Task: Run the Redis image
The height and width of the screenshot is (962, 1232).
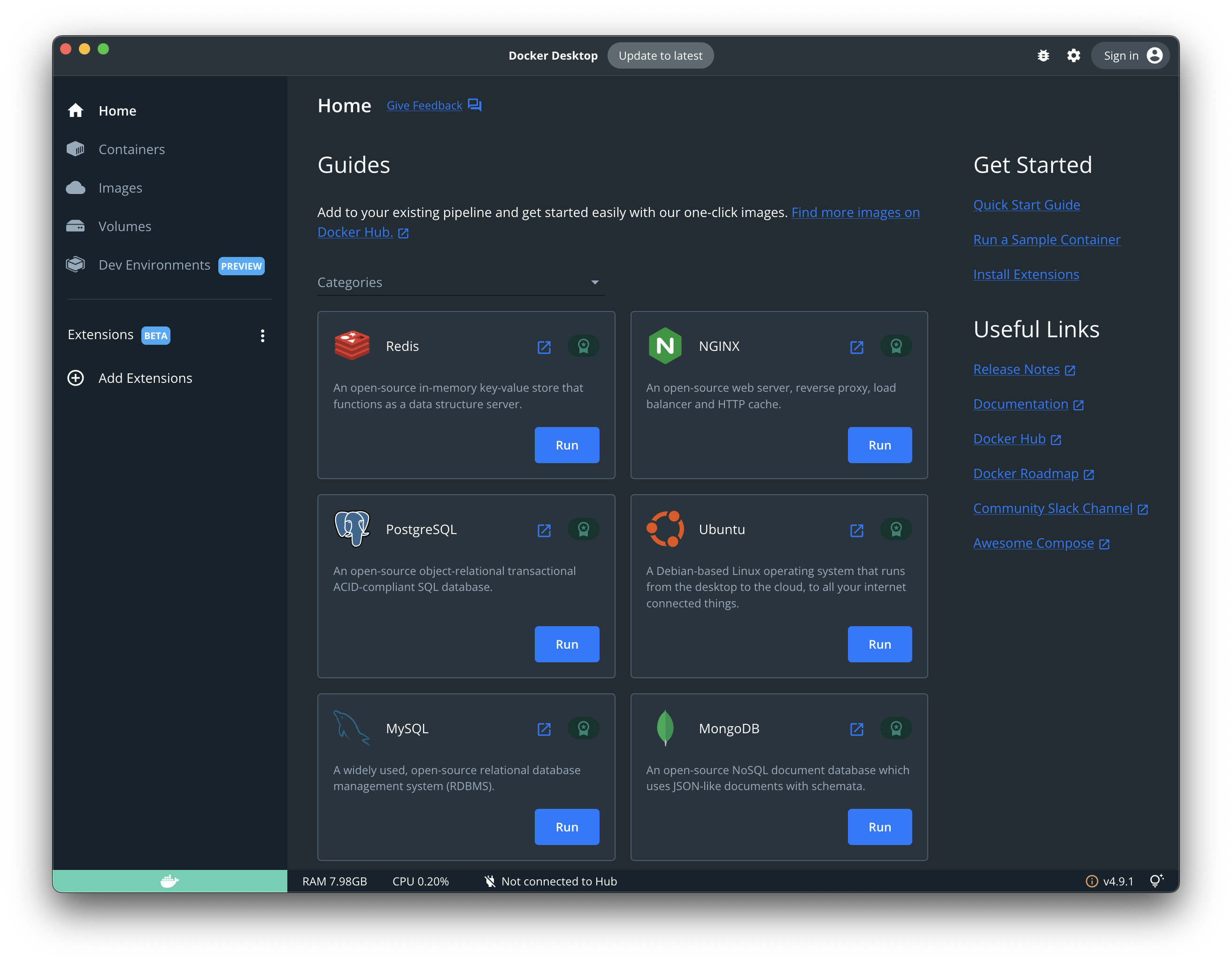Action: pyautogui.click(x=566, y=445)
